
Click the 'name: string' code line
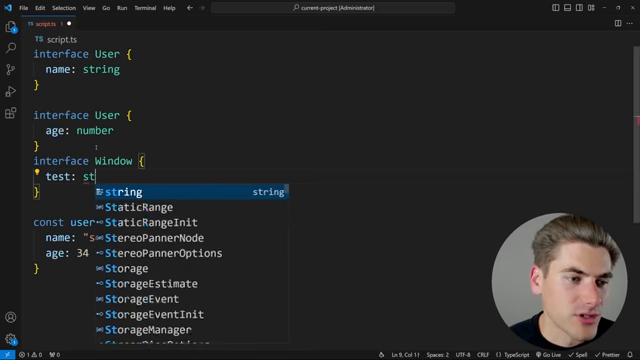click(82, 69)
